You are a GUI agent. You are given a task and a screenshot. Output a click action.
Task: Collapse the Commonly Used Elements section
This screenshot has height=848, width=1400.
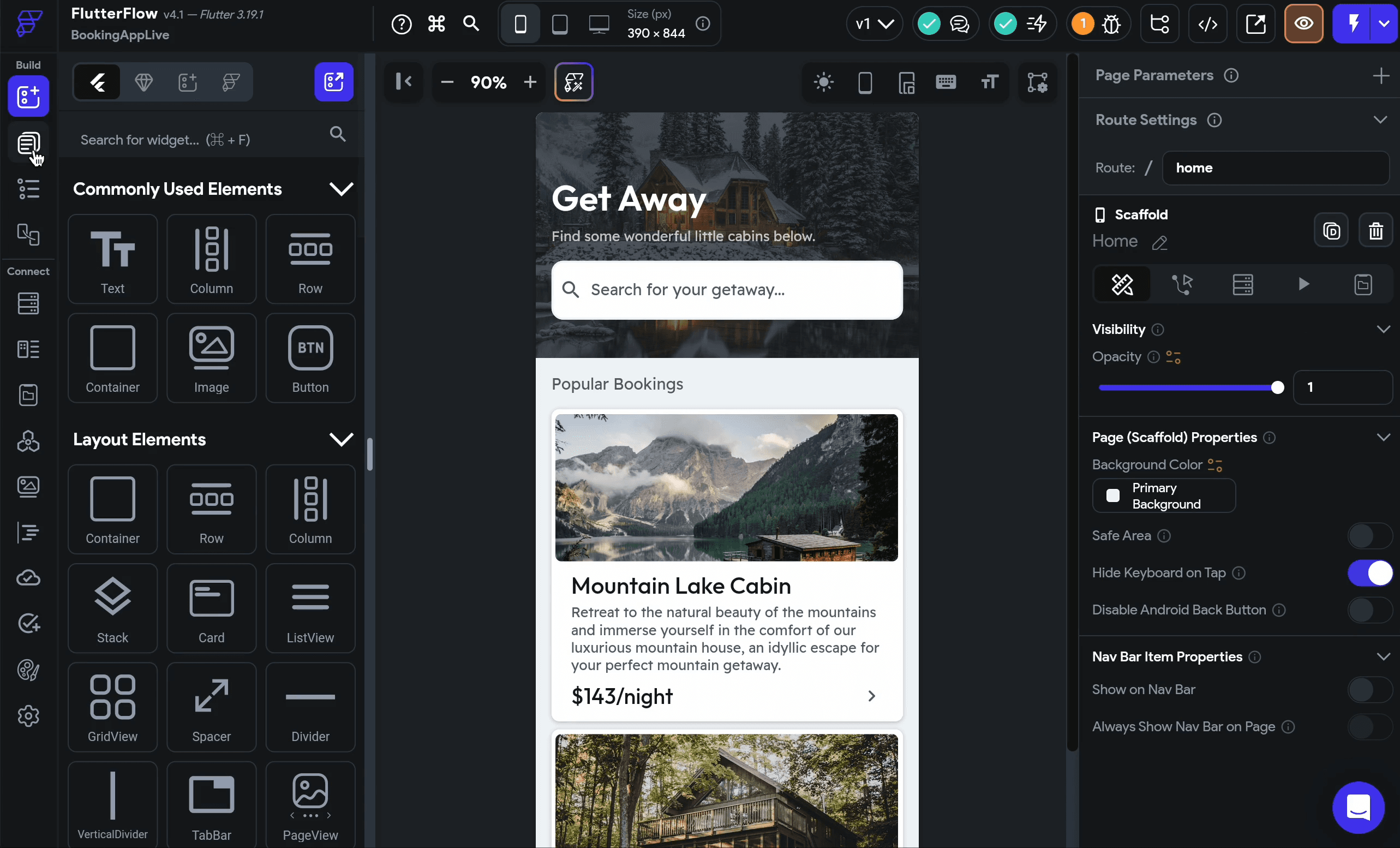pyautogui.click(x=341, y=189)
